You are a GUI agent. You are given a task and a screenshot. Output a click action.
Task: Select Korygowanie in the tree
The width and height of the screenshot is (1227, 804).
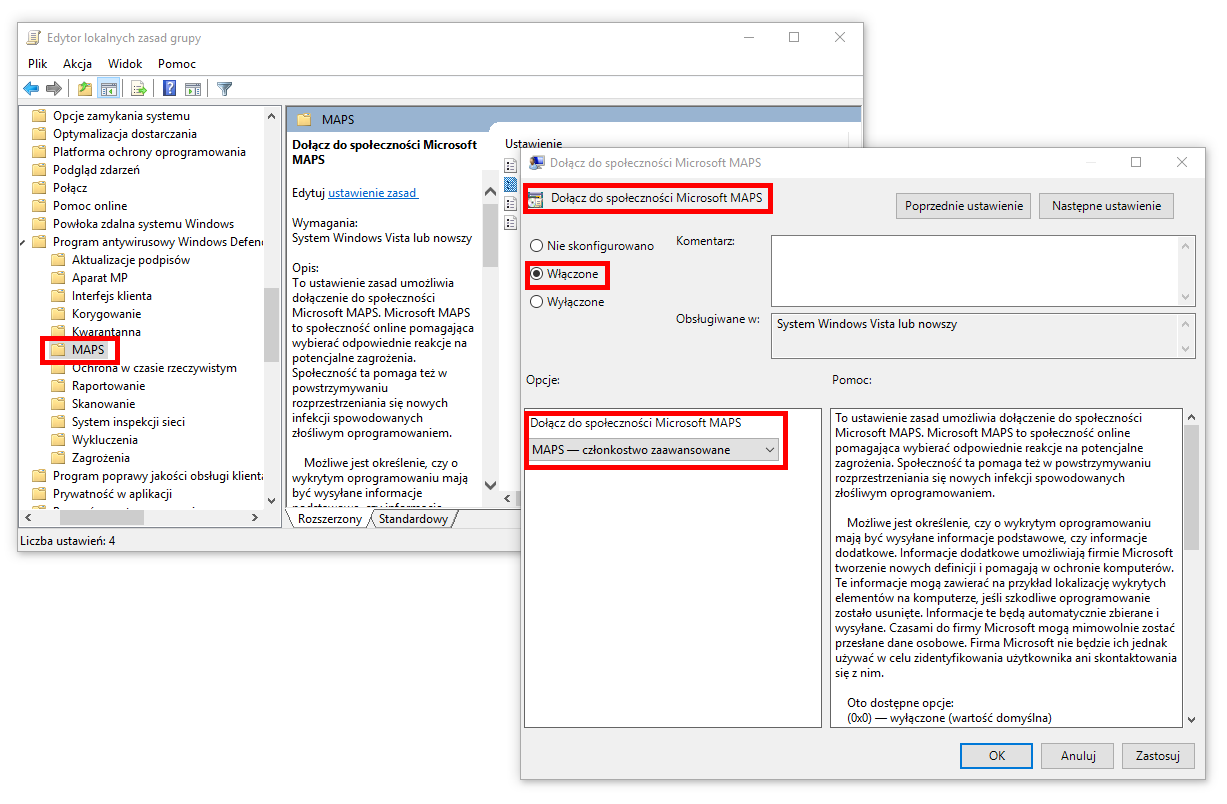107,314
